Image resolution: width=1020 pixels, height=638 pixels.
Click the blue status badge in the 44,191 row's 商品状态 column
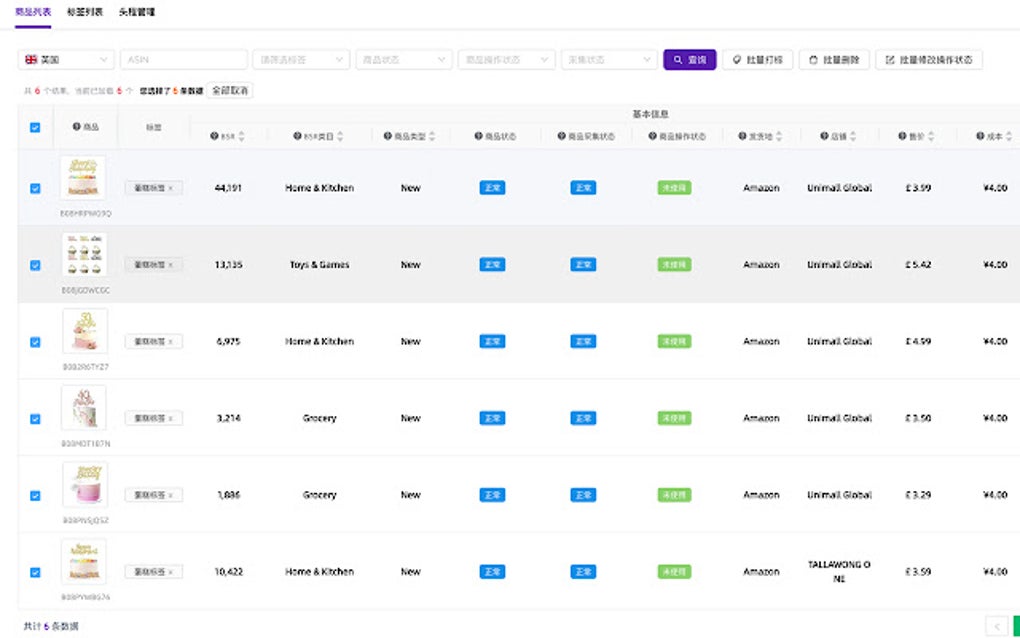pos(492,188)
